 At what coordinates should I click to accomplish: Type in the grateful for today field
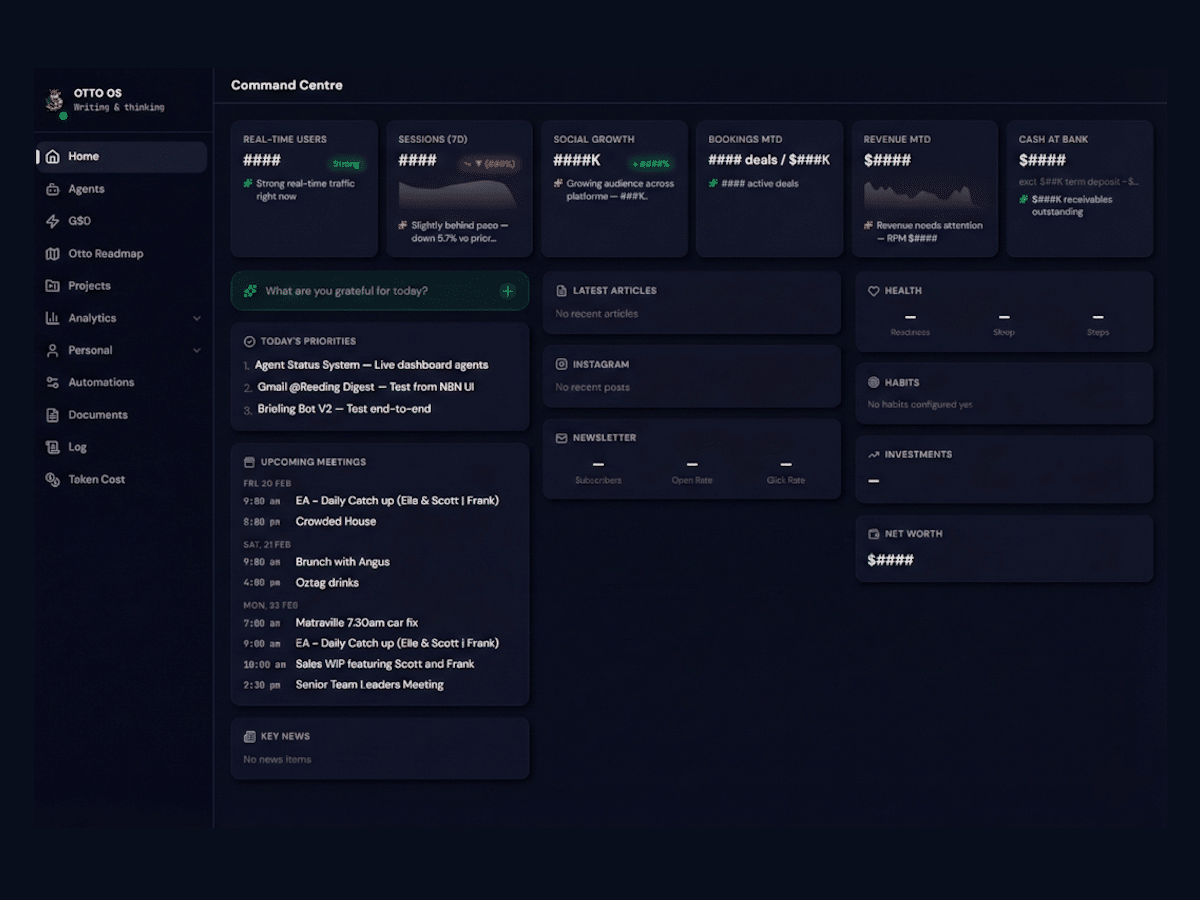[370, 291]
